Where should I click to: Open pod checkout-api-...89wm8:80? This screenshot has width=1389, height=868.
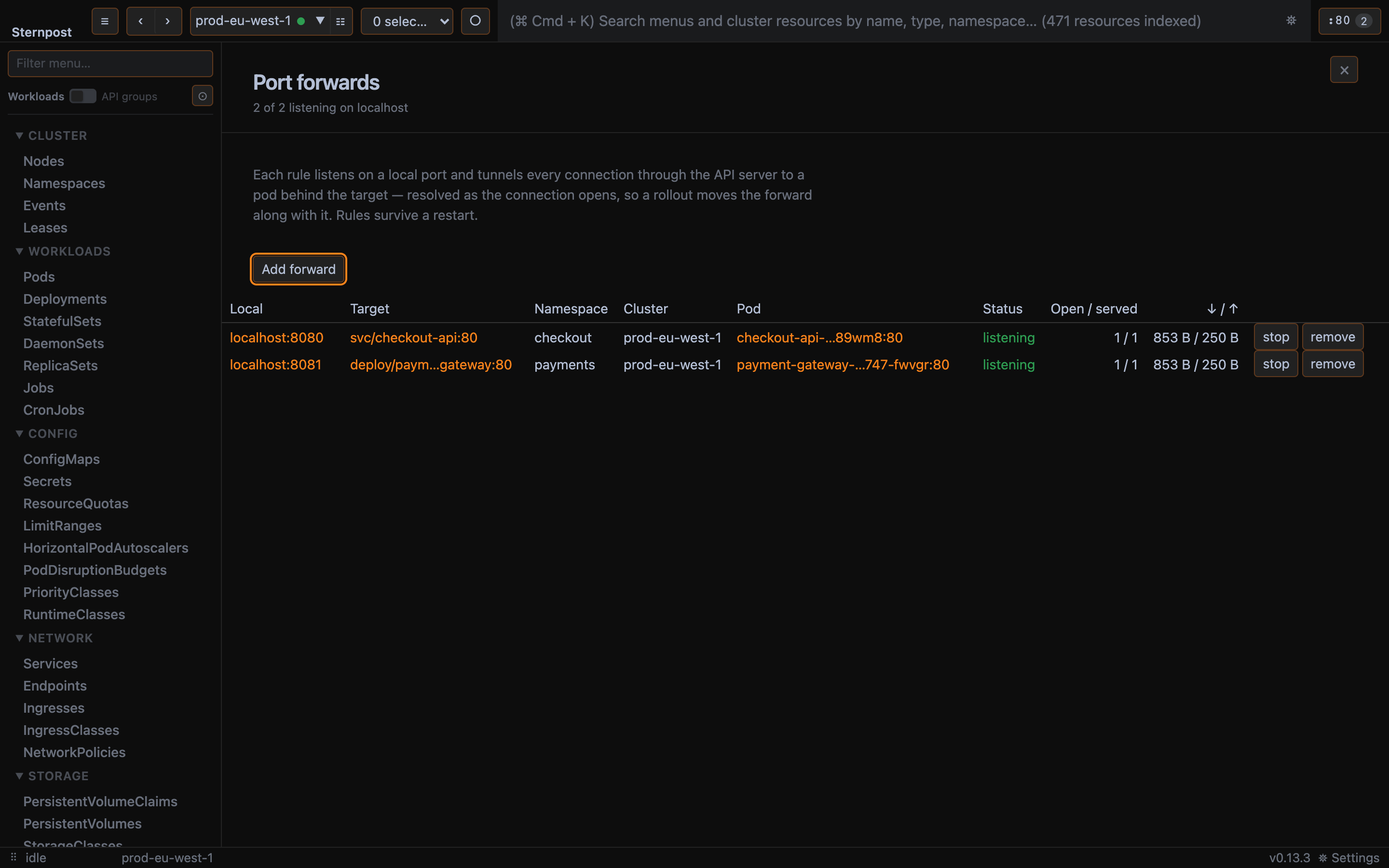pyautogui.click(x=819, y=338)
